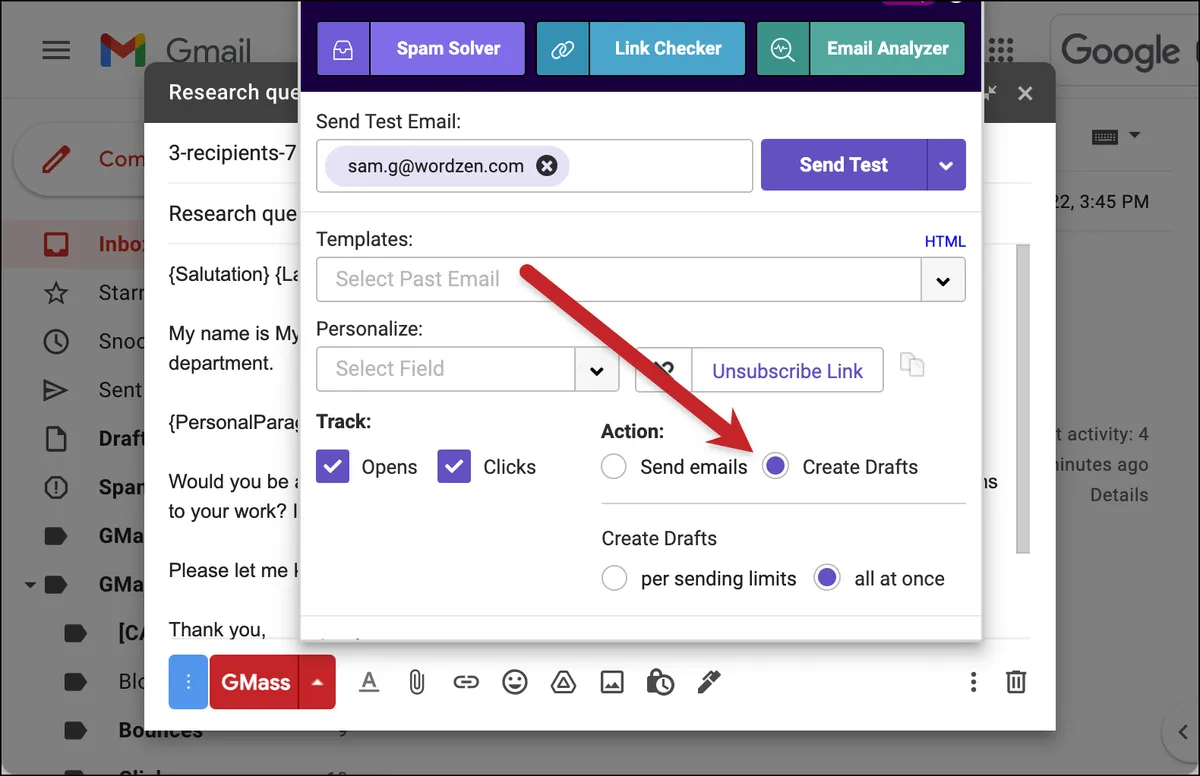Remove sam.g@wordzen.com from test recipients
Image resolution: width=1200 pixels, height=776 pixels.
(x=547, y=166)
